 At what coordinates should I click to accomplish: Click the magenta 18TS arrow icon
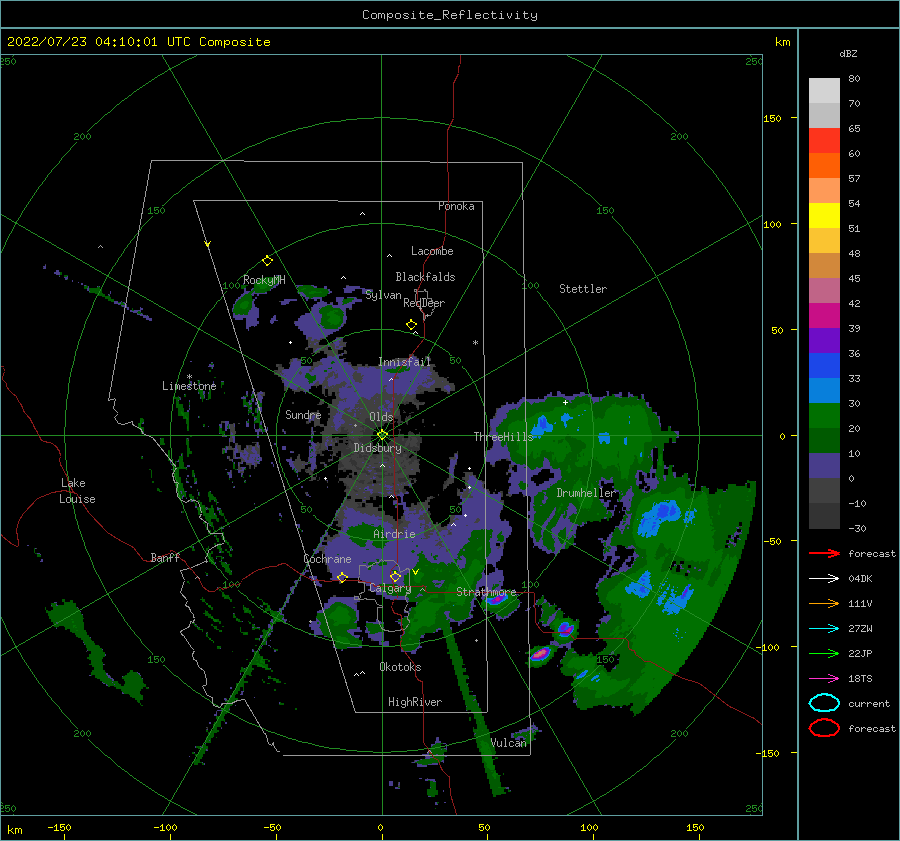(824, 679)
